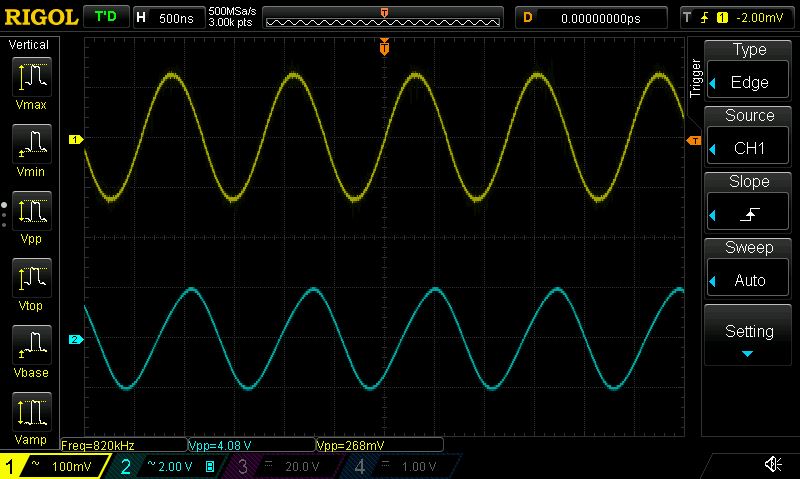The height and width of the screenshot is (479, 800).
Task: Select the Vpp measurement icon
Action: point(31,211)
